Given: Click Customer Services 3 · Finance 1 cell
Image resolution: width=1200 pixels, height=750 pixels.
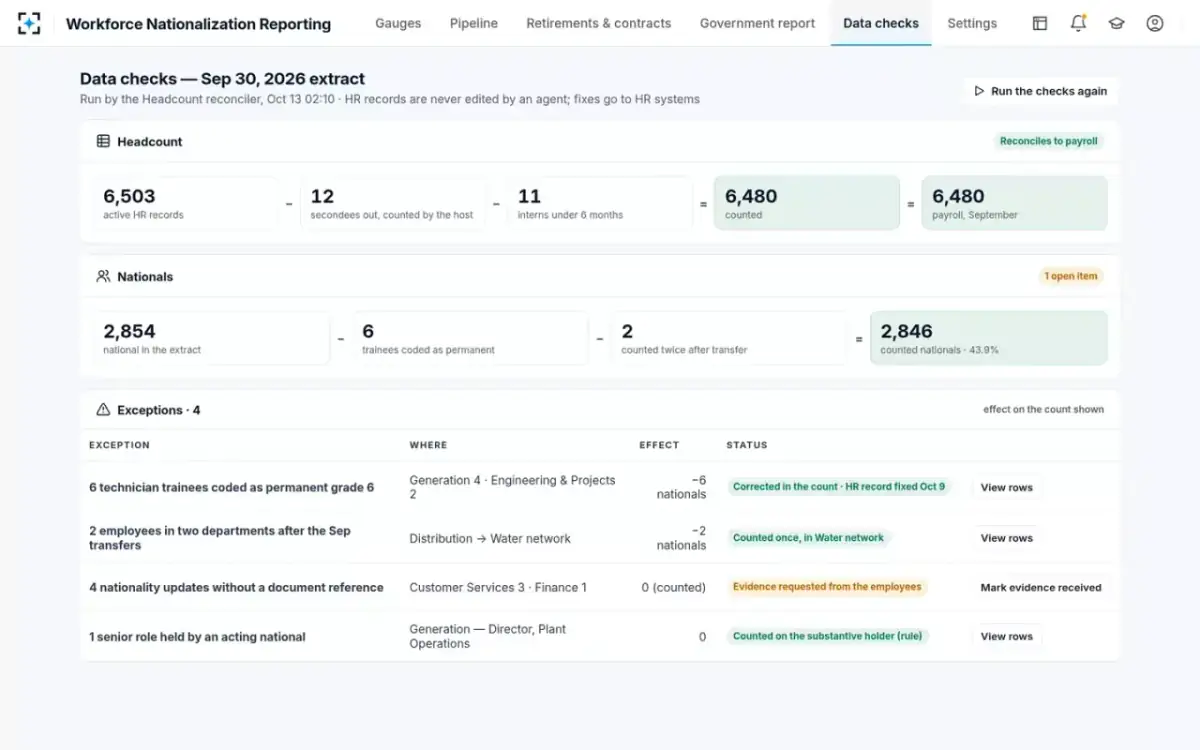Looking at the screenshot, I should pos(498,588).
